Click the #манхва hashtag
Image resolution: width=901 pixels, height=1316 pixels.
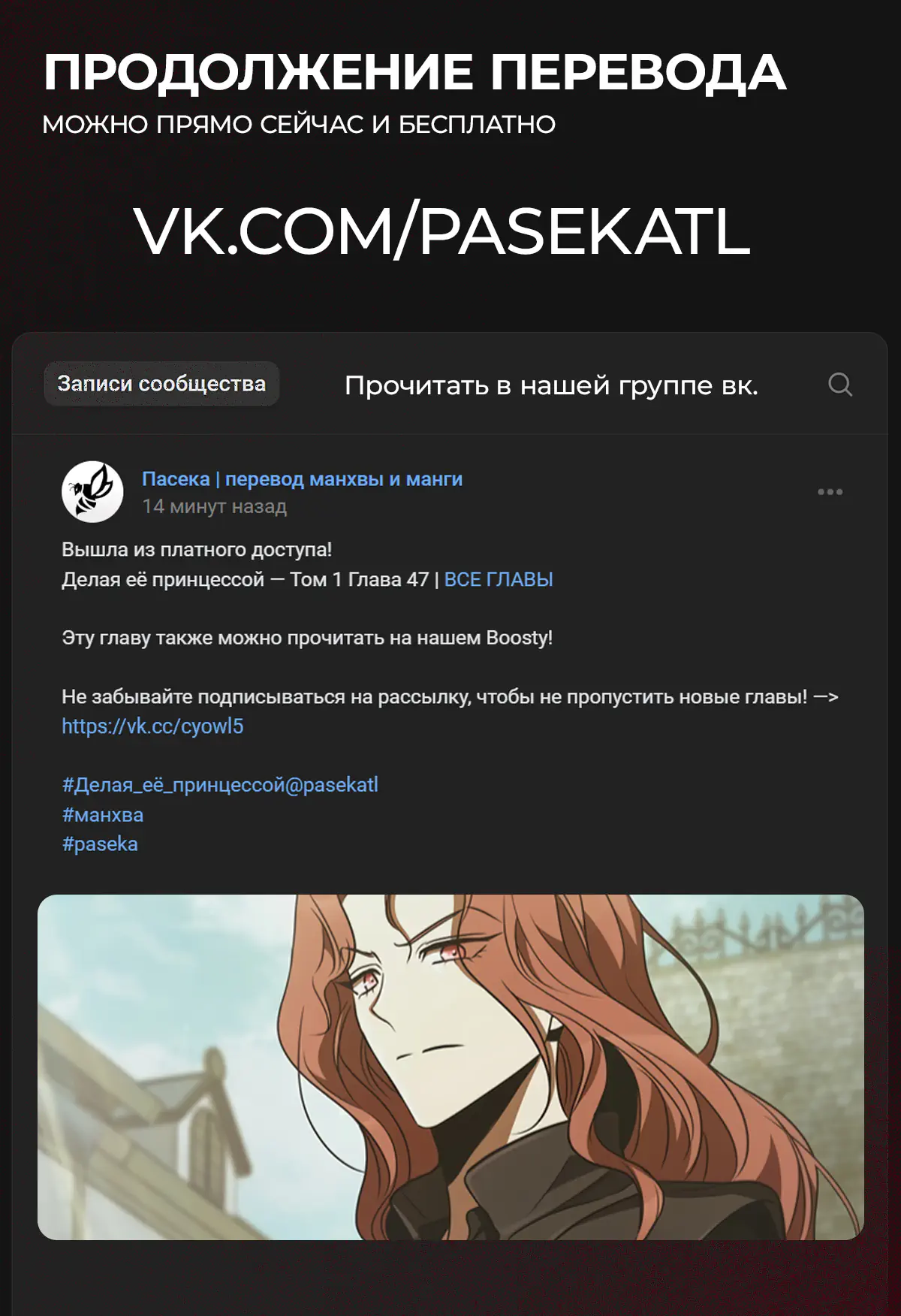coord(102,815)
